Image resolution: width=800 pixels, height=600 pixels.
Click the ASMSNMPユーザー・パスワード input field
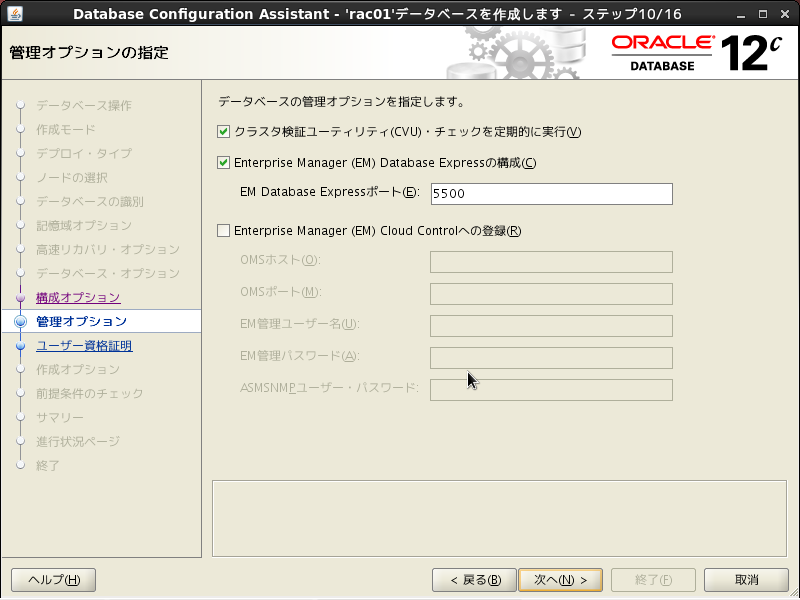click(x=551, y=390)
